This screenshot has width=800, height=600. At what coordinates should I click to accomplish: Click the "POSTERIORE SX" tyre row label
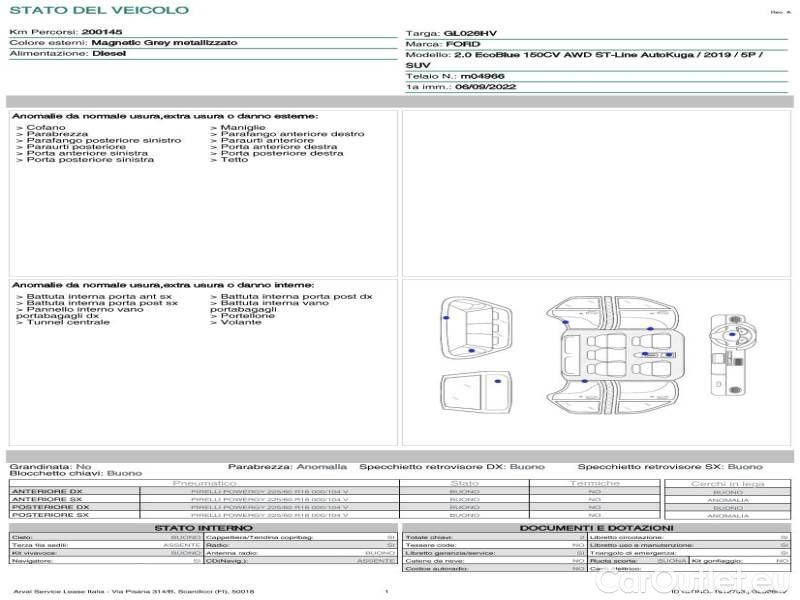(x=50, y=515)
